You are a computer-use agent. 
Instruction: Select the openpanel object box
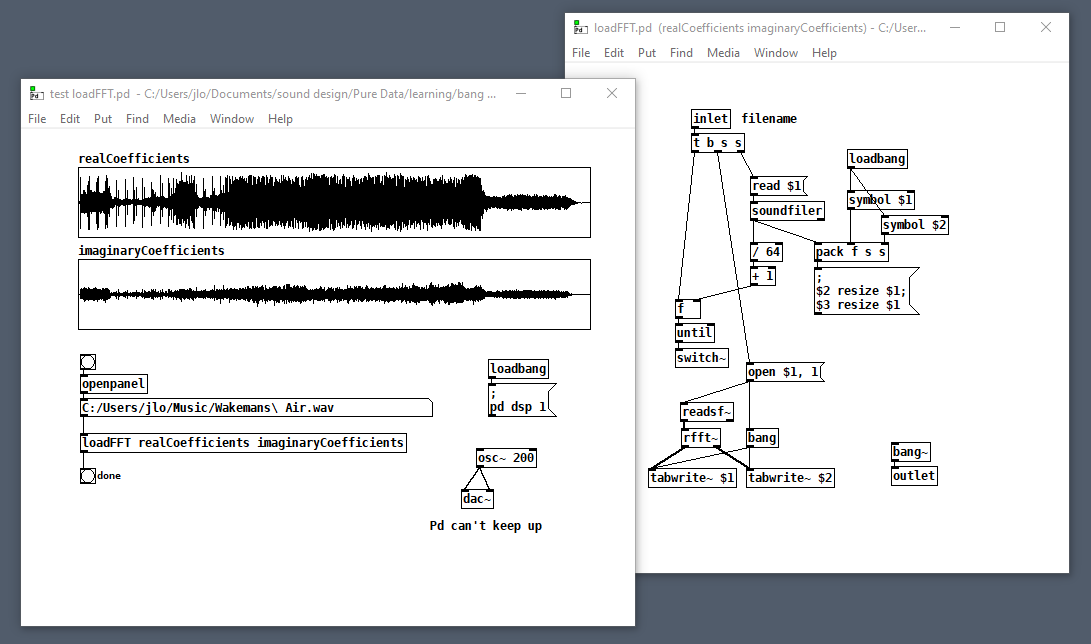(x=113, y=384)
